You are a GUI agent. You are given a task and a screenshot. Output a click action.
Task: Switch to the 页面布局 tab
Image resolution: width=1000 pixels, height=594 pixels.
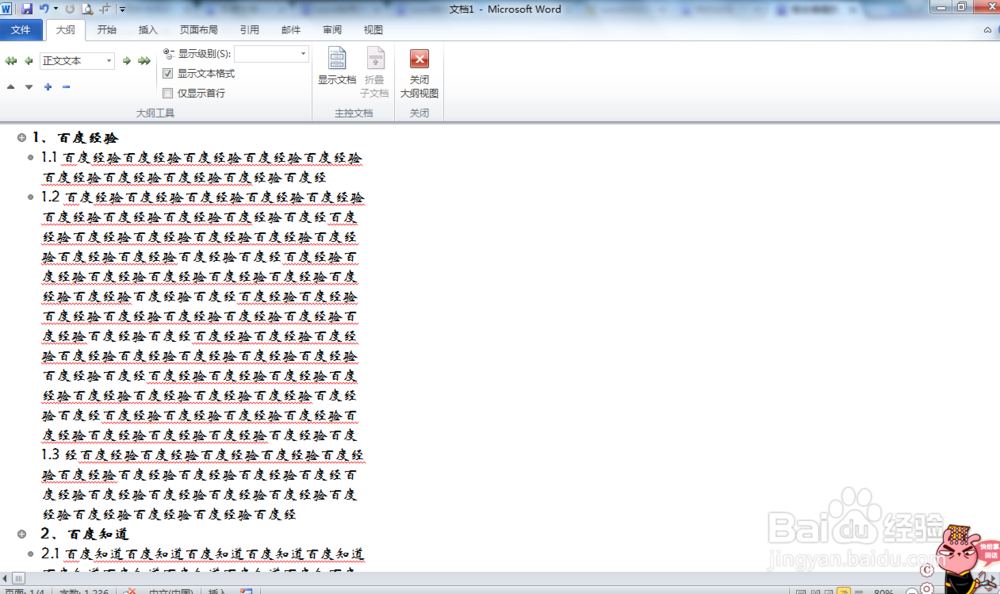click(198, 29)
